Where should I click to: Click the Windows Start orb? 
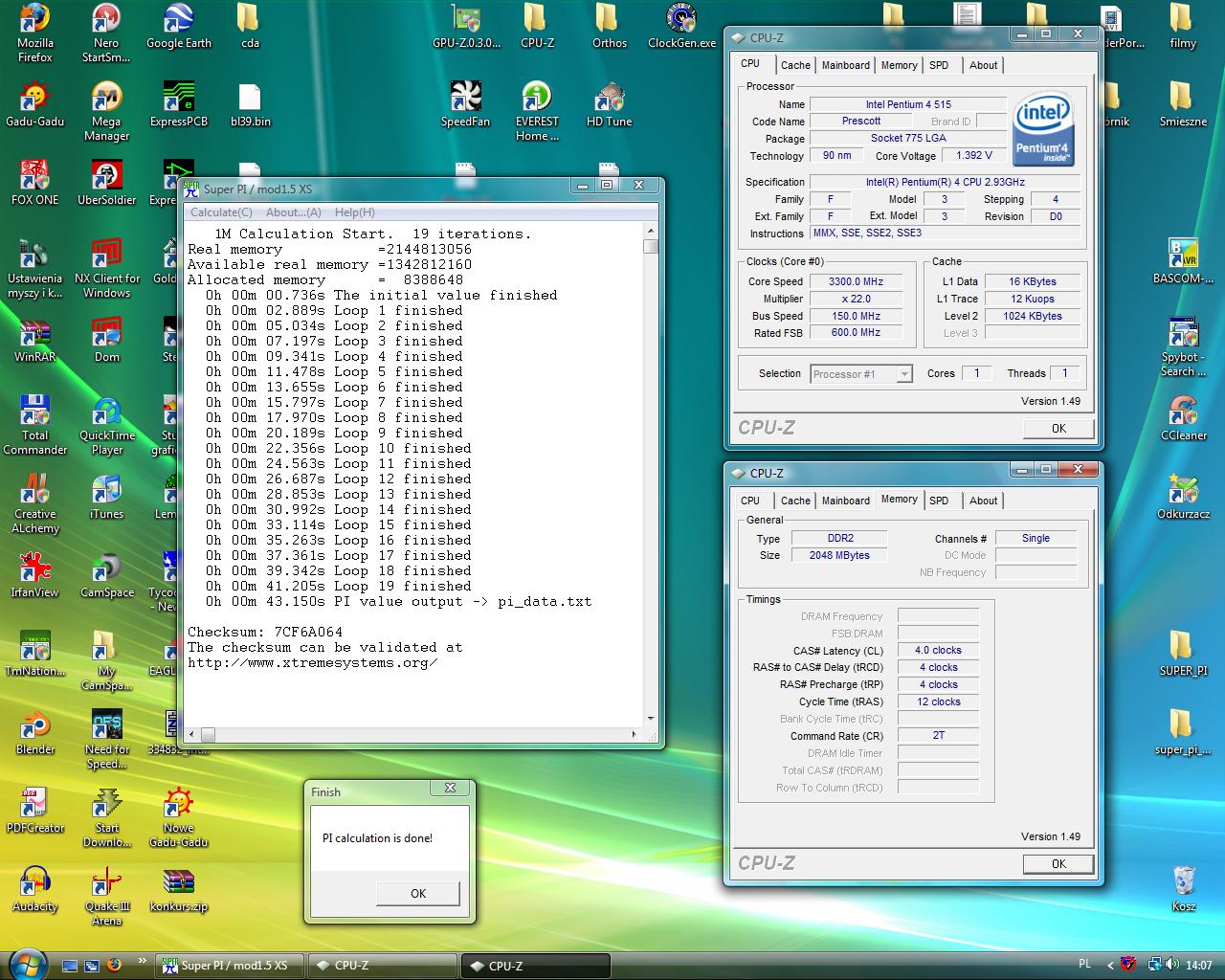[x=26, y=963]
